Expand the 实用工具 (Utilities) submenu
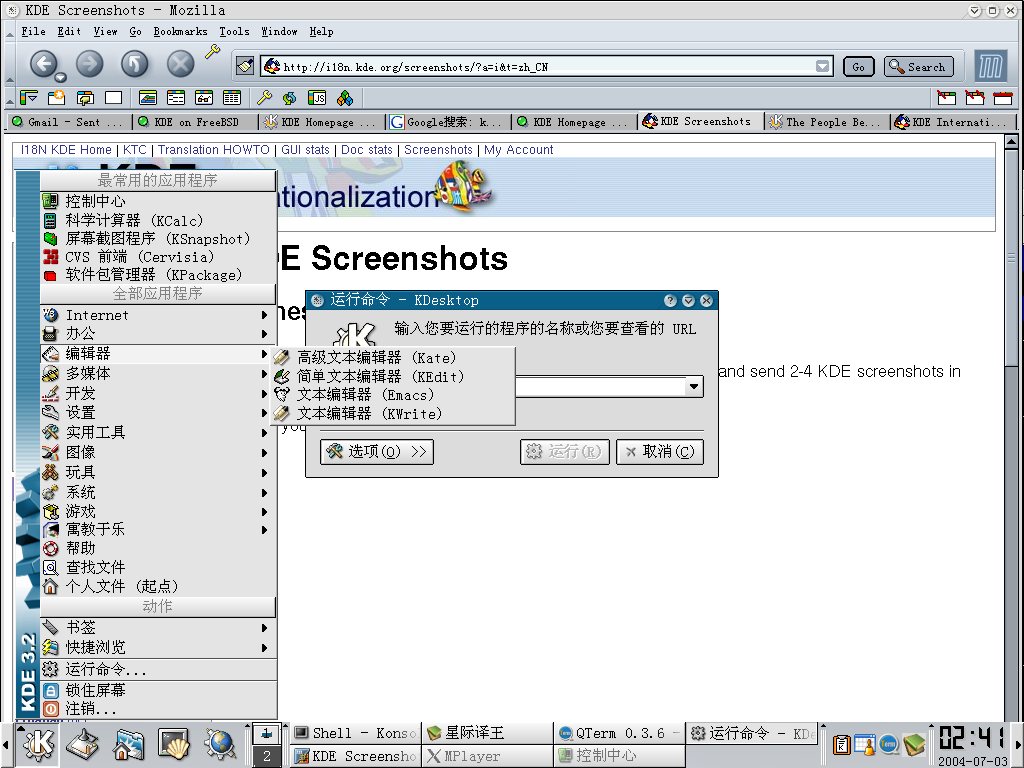The height and width of the screenshot is (768, 1024). [x=158, y=432]
